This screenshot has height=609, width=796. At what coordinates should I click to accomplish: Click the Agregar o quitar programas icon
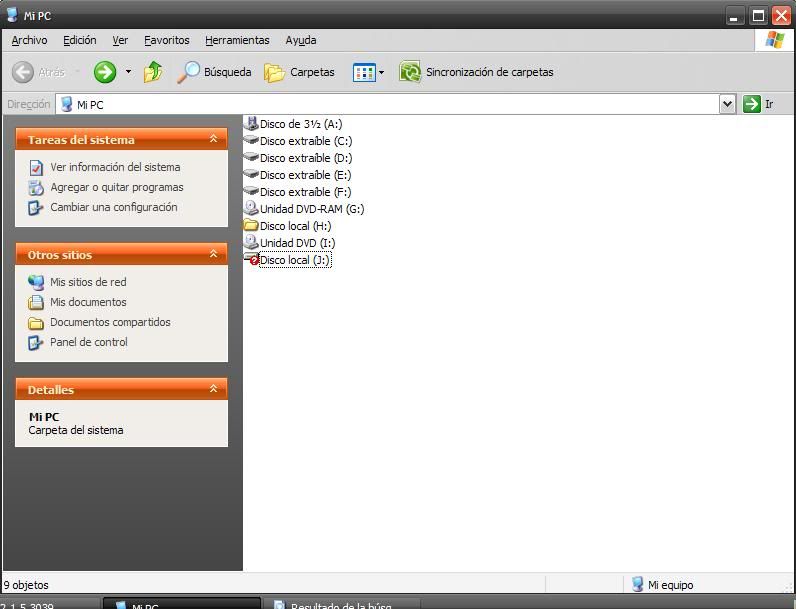tap(36, 187)
